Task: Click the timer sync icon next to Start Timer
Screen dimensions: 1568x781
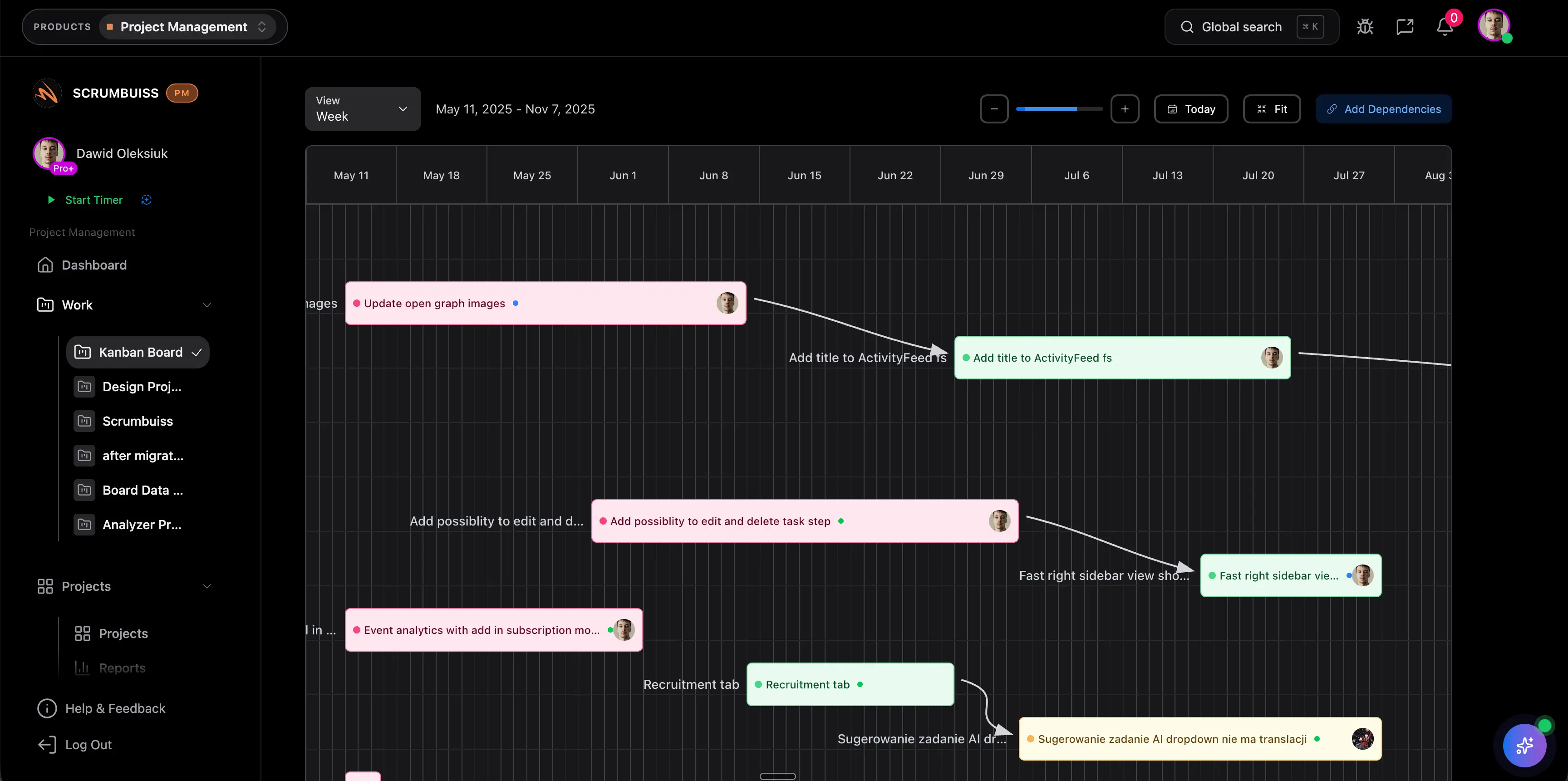Action: coord(146,200)
